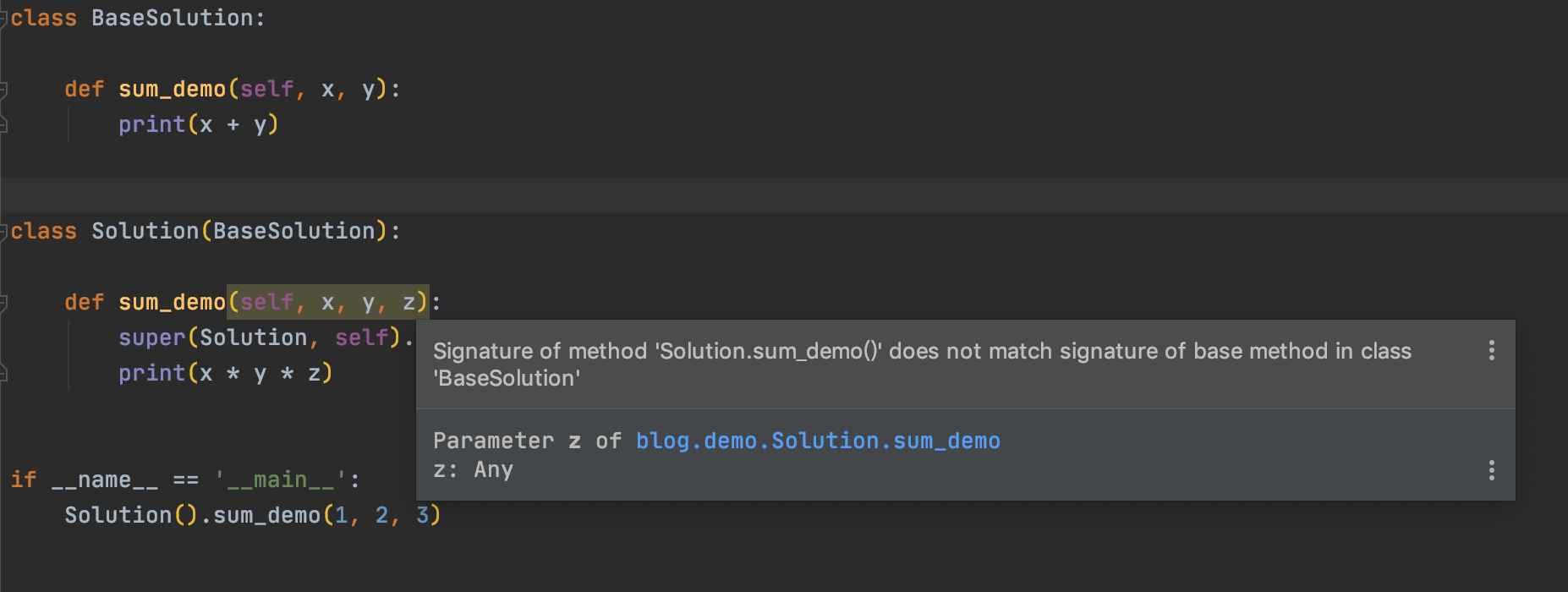Open the blog.demo.Solution.sum_demo link
This screenshot has width=1568, height=592.
click(817, 441)
